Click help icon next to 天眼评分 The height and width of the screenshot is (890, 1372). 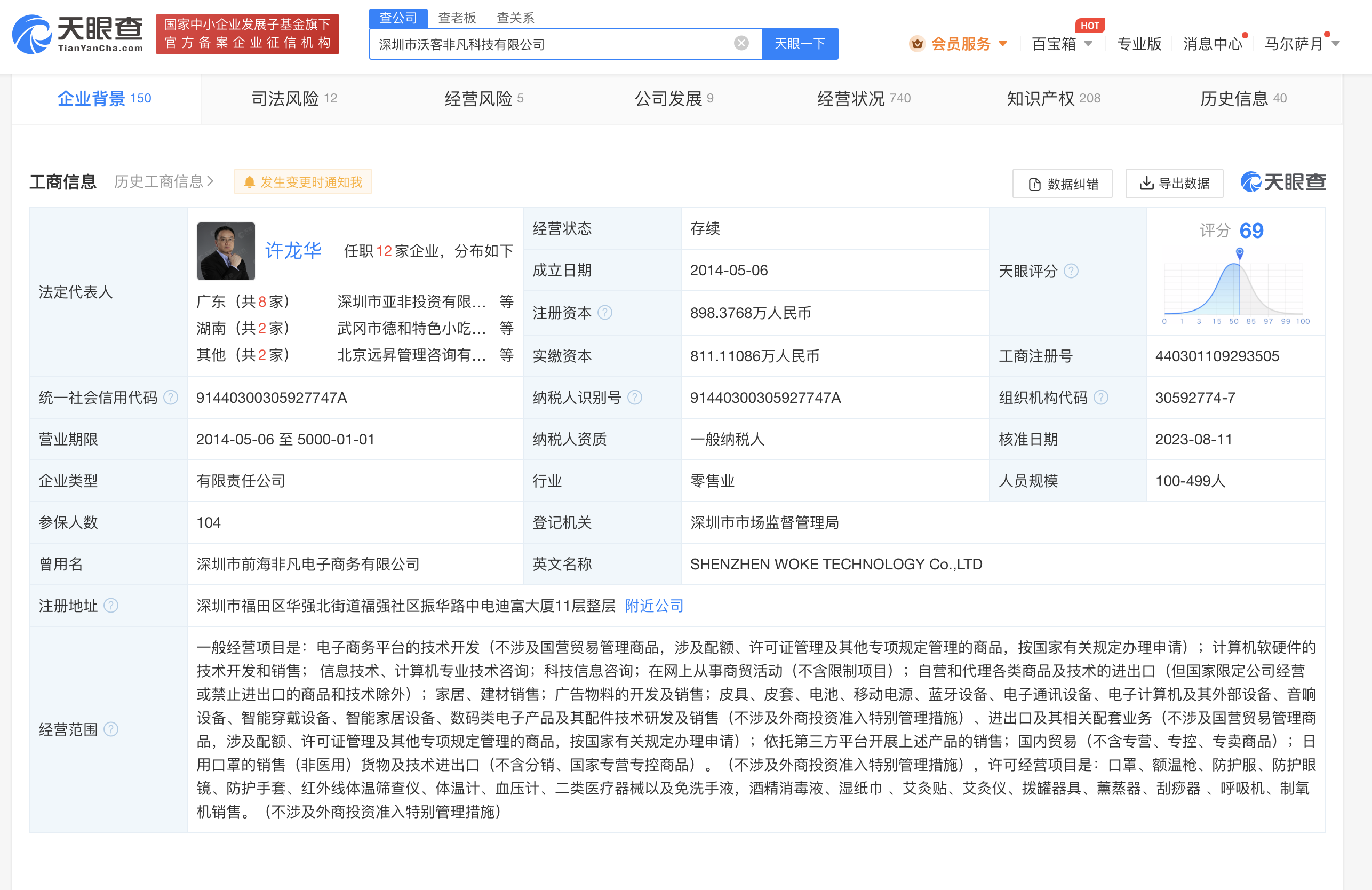1071,271
